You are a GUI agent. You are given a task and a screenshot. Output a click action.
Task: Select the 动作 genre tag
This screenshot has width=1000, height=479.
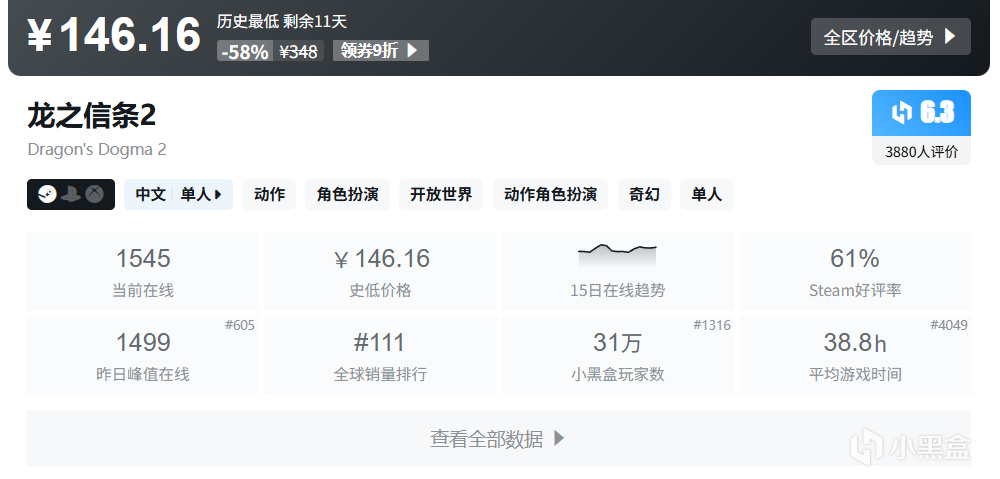270,195
